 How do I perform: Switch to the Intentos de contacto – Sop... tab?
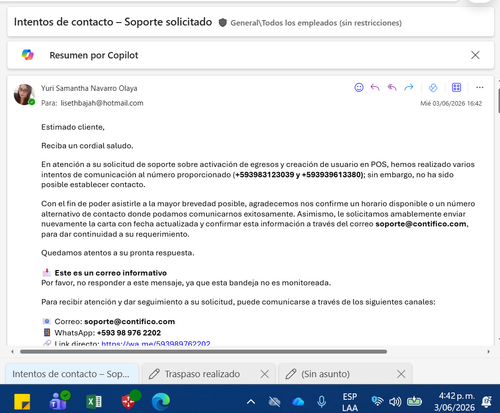pos(72,374)
